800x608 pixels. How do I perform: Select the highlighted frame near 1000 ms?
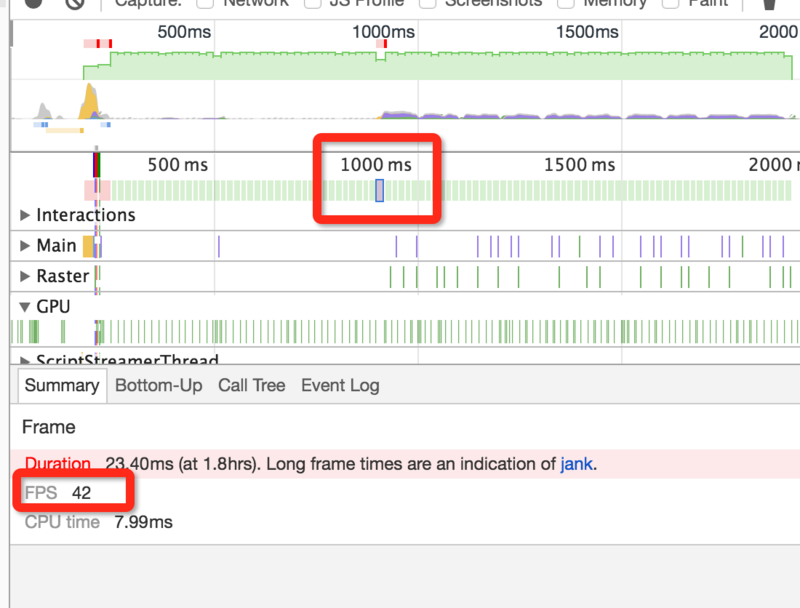pyautogui.click(x=380, y=190)
